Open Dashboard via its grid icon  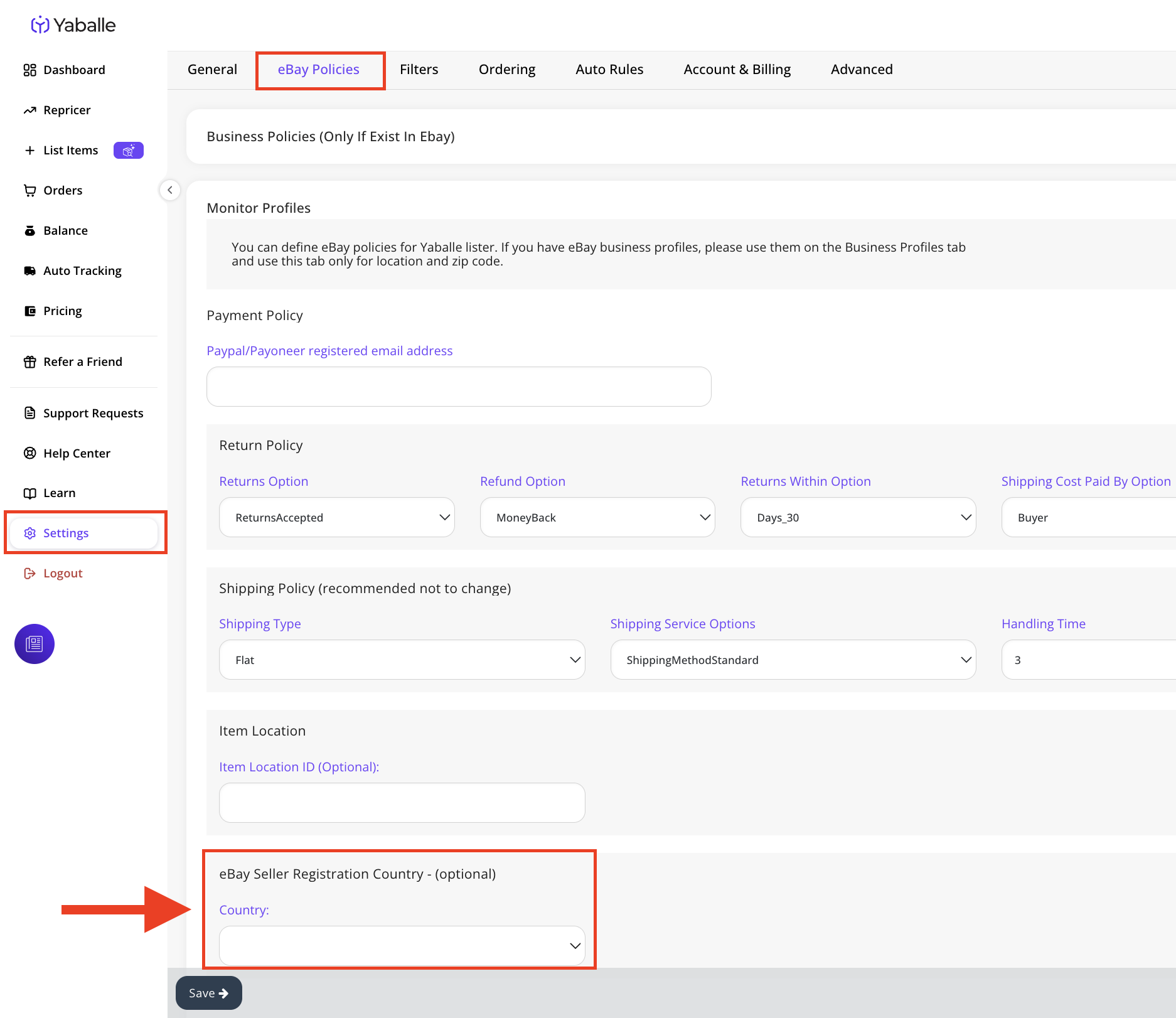click(29, 70)
